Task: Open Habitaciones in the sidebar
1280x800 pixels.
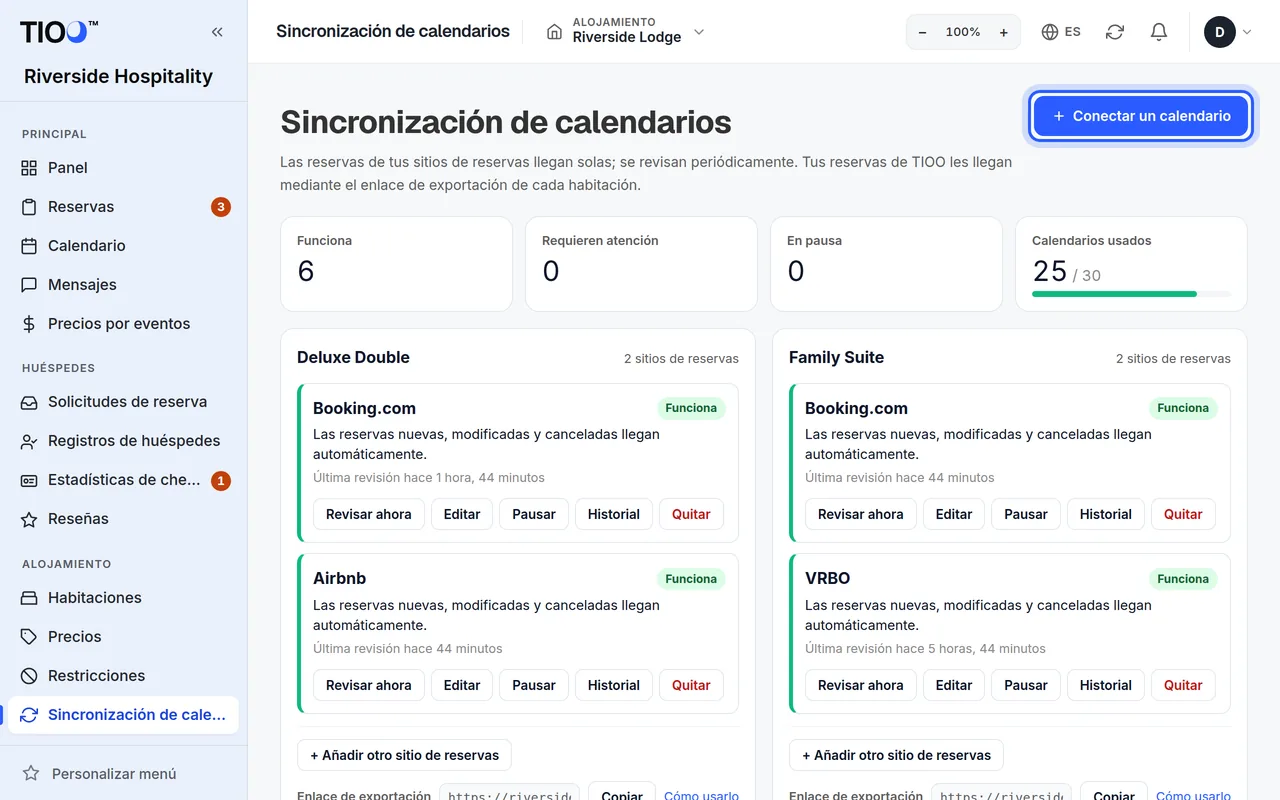Action: (x=124, y=598)
